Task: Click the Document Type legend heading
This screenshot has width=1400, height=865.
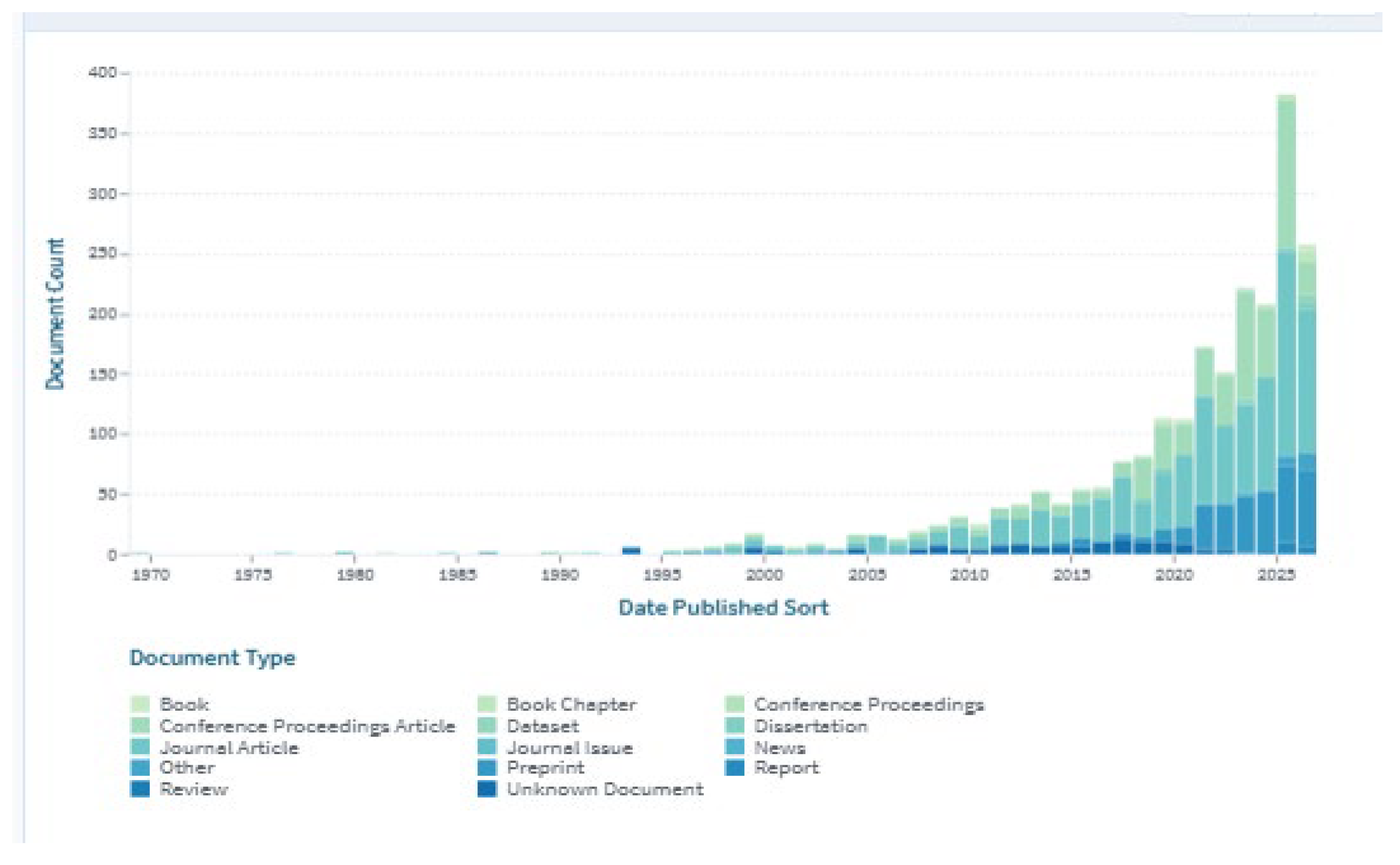Action: click(x=212, y=658)
